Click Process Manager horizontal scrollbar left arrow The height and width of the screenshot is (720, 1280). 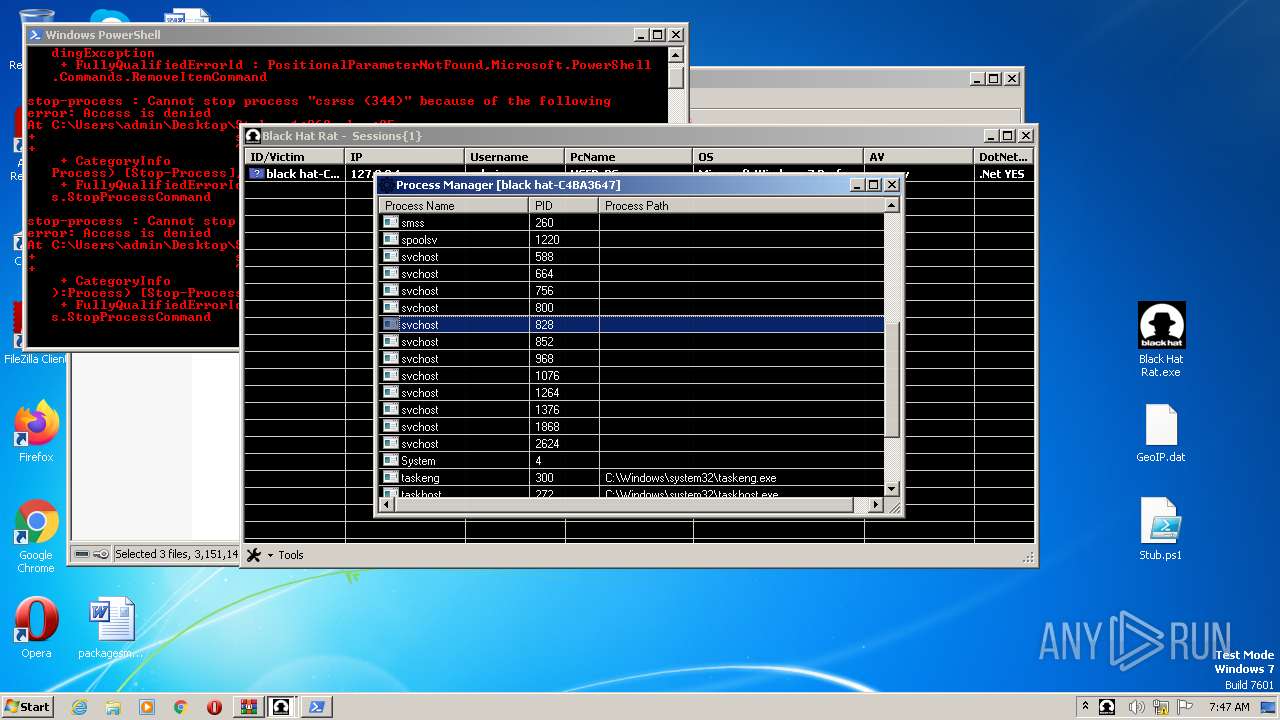coord(387,505)
